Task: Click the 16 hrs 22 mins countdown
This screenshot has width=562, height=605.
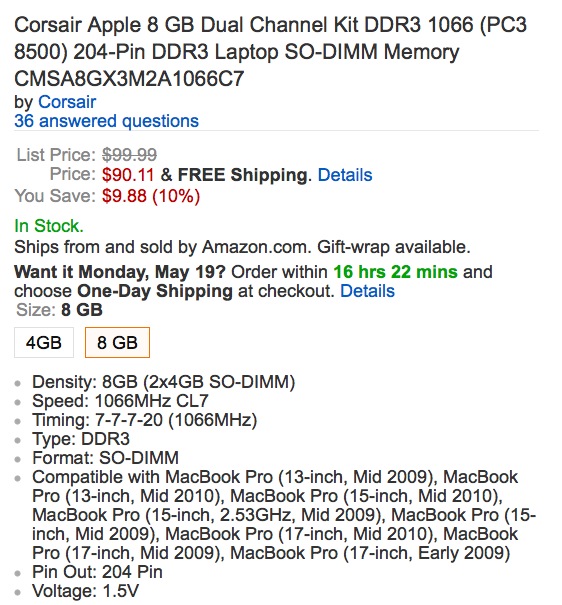Action: pos(395,272)
